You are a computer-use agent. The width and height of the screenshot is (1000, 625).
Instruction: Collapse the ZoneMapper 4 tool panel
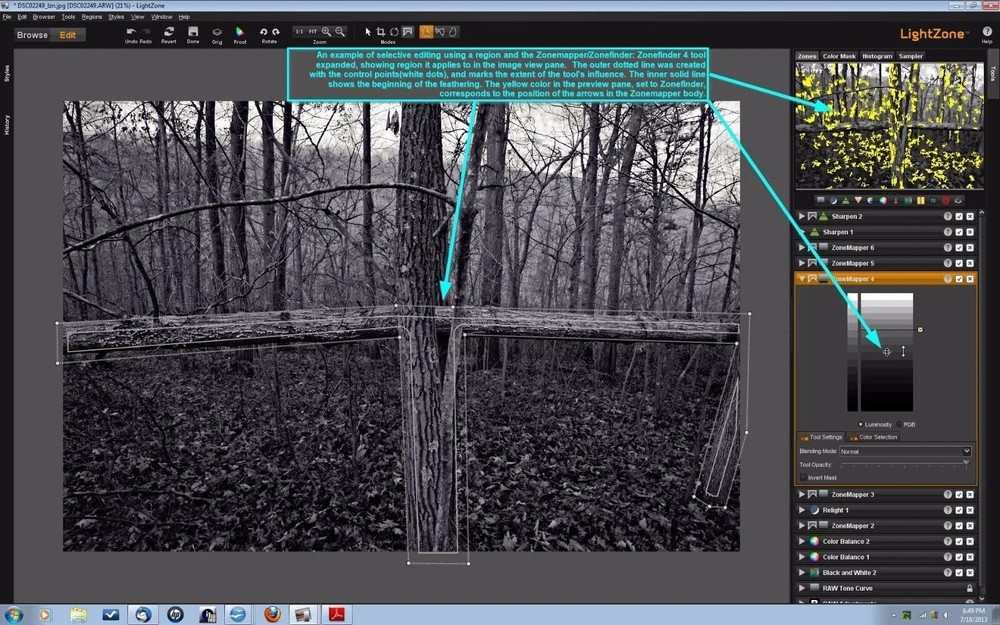coord(802,278)
